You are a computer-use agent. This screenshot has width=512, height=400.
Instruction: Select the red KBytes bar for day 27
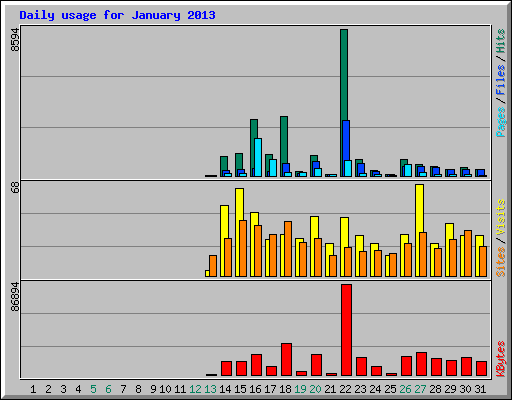[421, 364]
